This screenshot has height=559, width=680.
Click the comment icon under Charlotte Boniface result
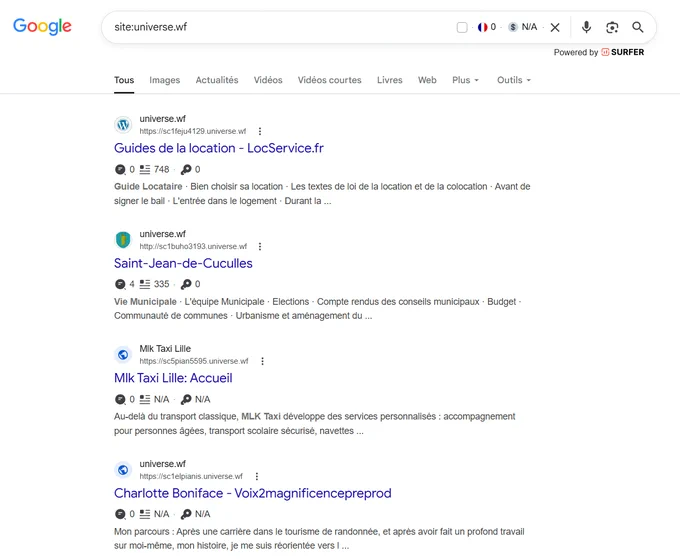pos(120,514)
